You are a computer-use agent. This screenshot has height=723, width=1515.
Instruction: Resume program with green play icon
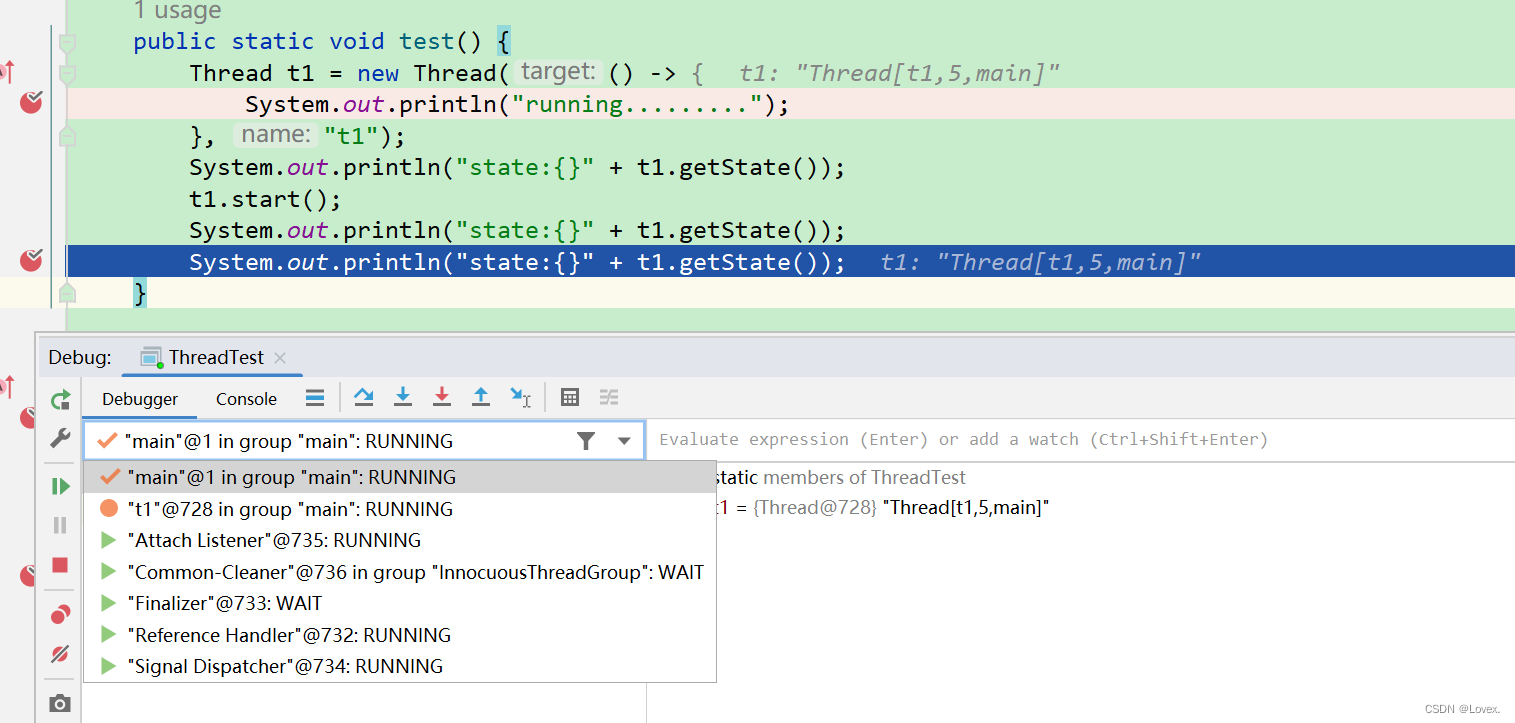click(60, 486)
